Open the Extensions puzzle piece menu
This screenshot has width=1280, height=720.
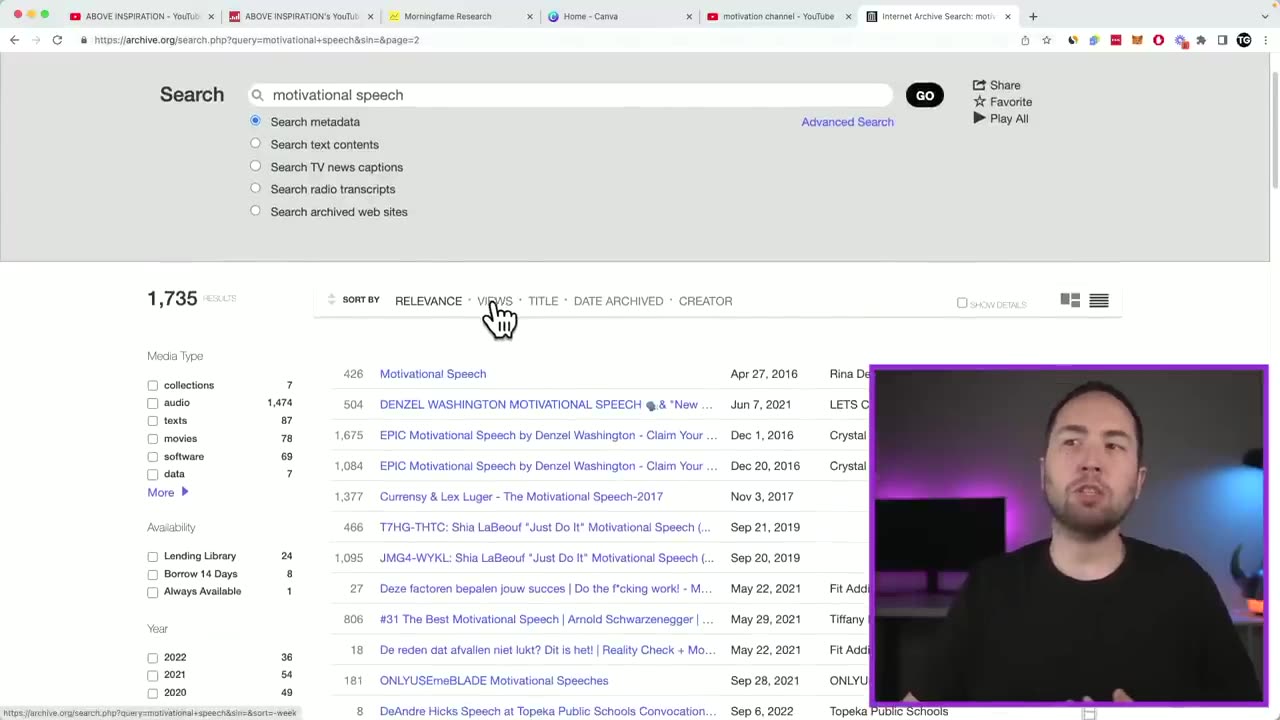point(1201,40)
